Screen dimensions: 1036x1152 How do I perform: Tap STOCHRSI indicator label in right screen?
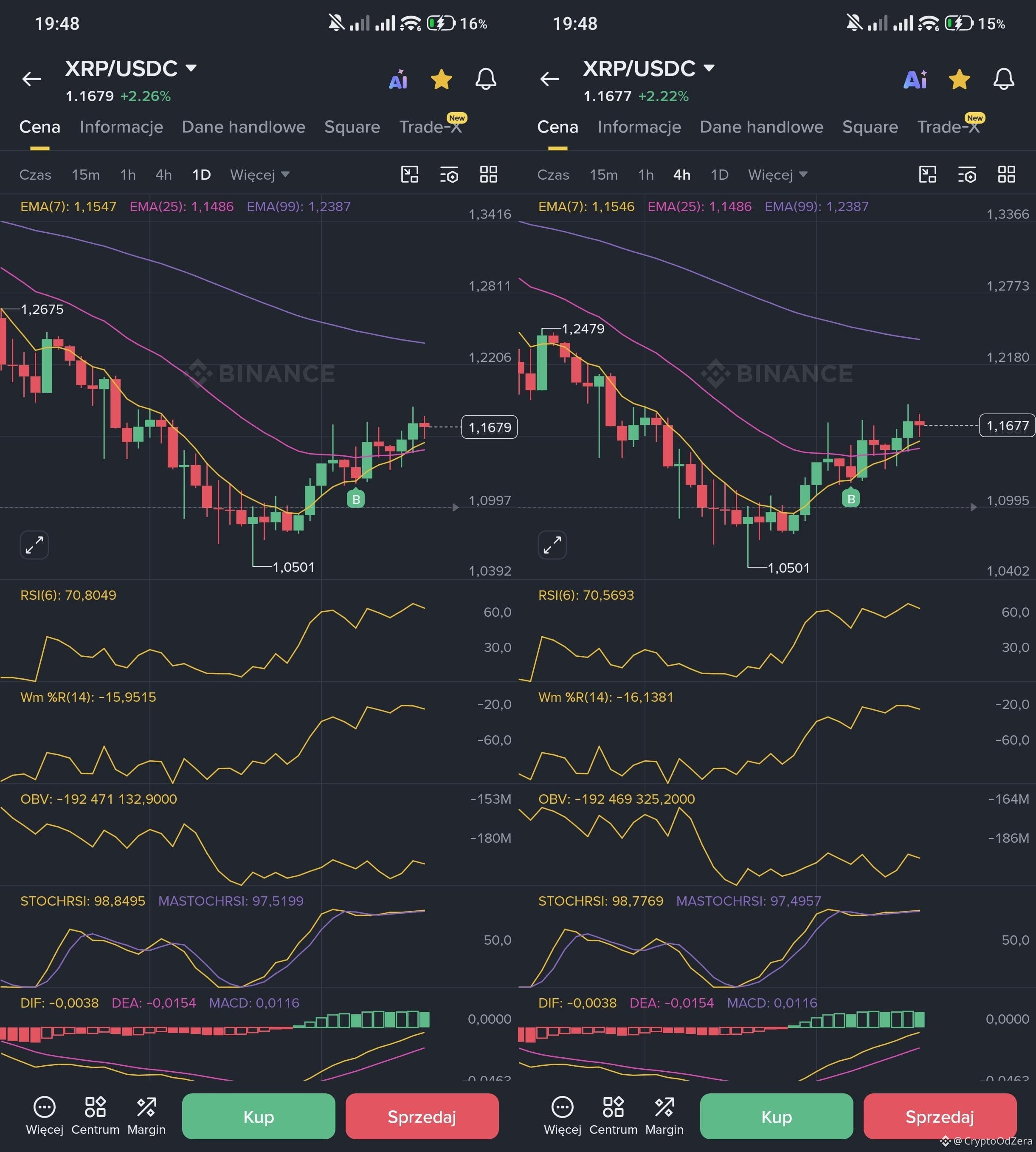coord(601,901)
